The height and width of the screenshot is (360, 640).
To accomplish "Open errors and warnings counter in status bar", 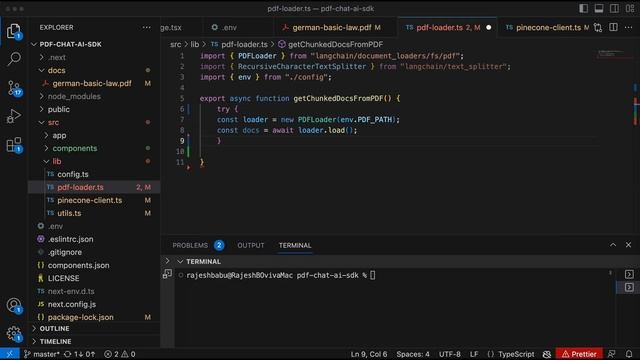I will pyautogui.click(x=120, y=354).
